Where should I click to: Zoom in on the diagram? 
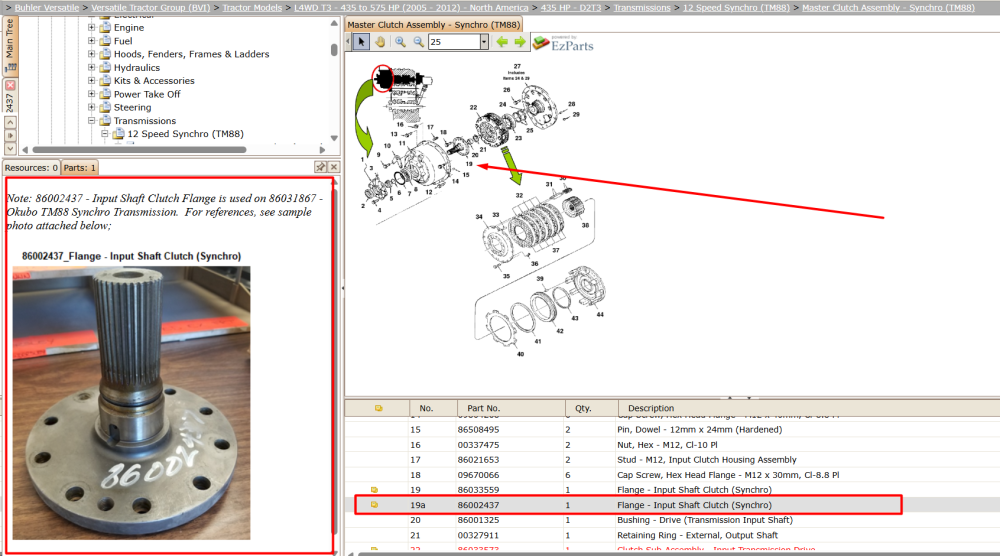(400, 42)
